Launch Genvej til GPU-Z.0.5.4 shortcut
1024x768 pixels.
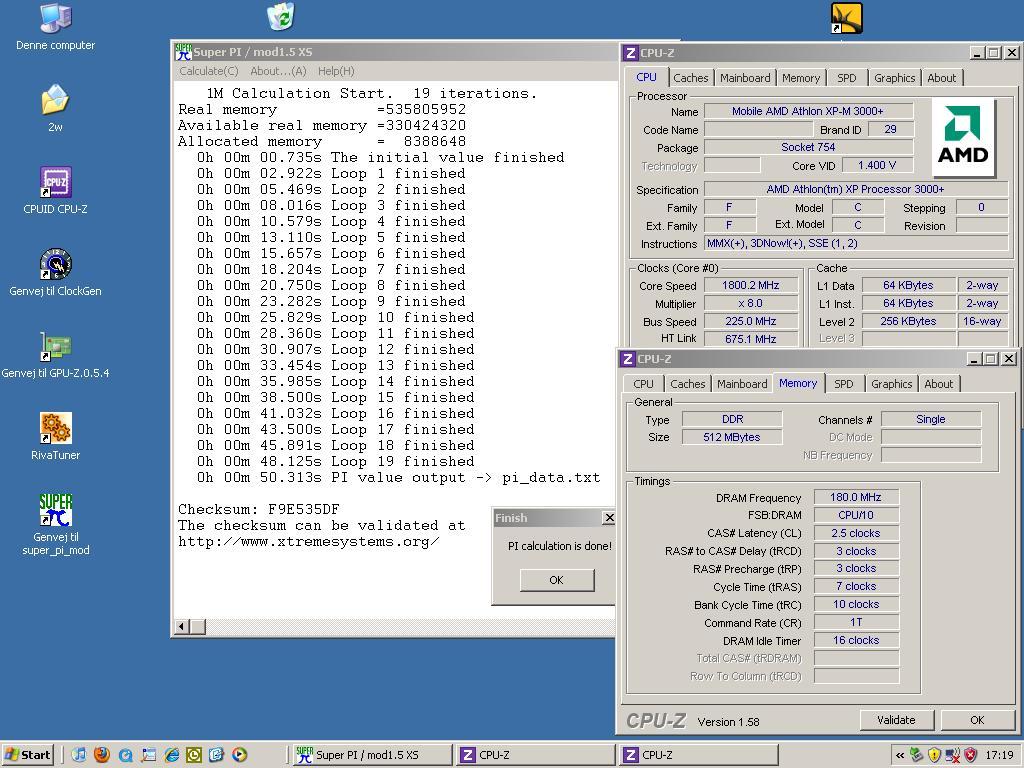[x=55, y=355]
